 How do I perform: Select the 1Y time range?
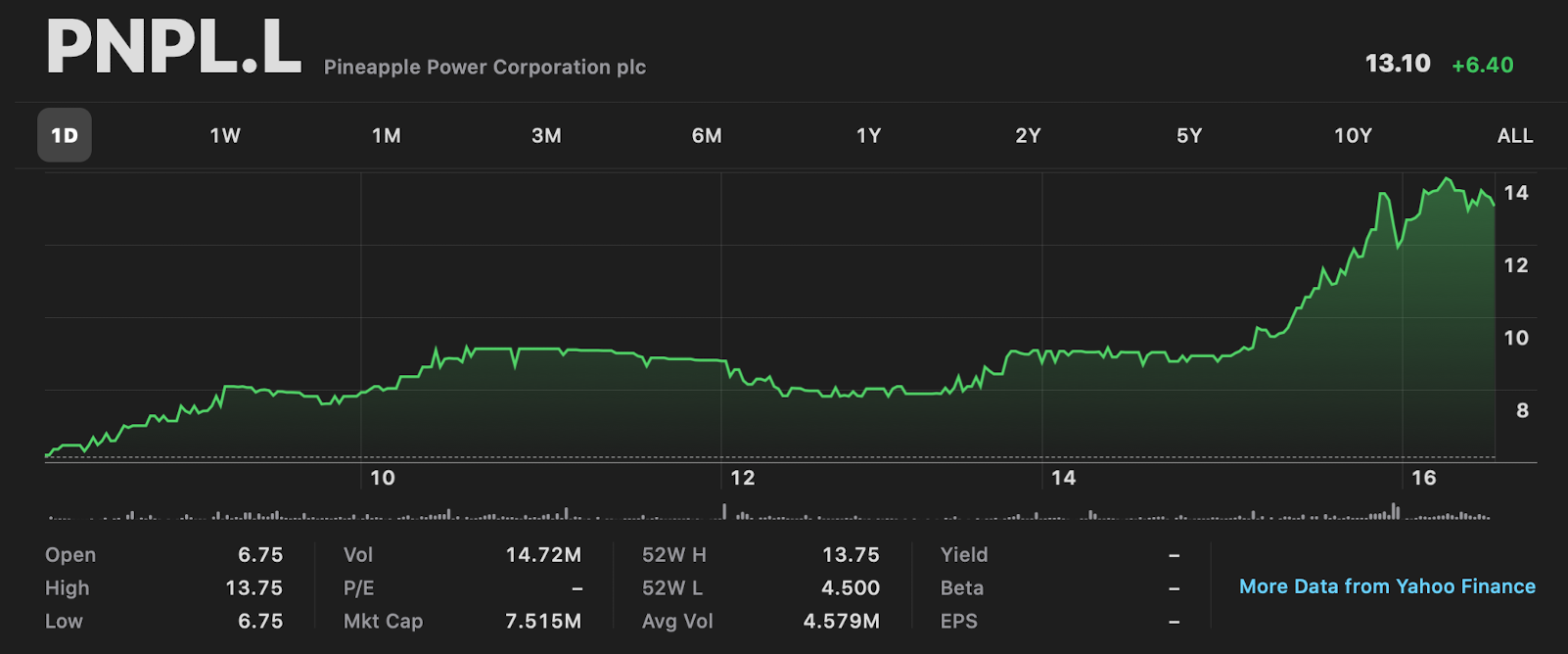pos(869,136)
